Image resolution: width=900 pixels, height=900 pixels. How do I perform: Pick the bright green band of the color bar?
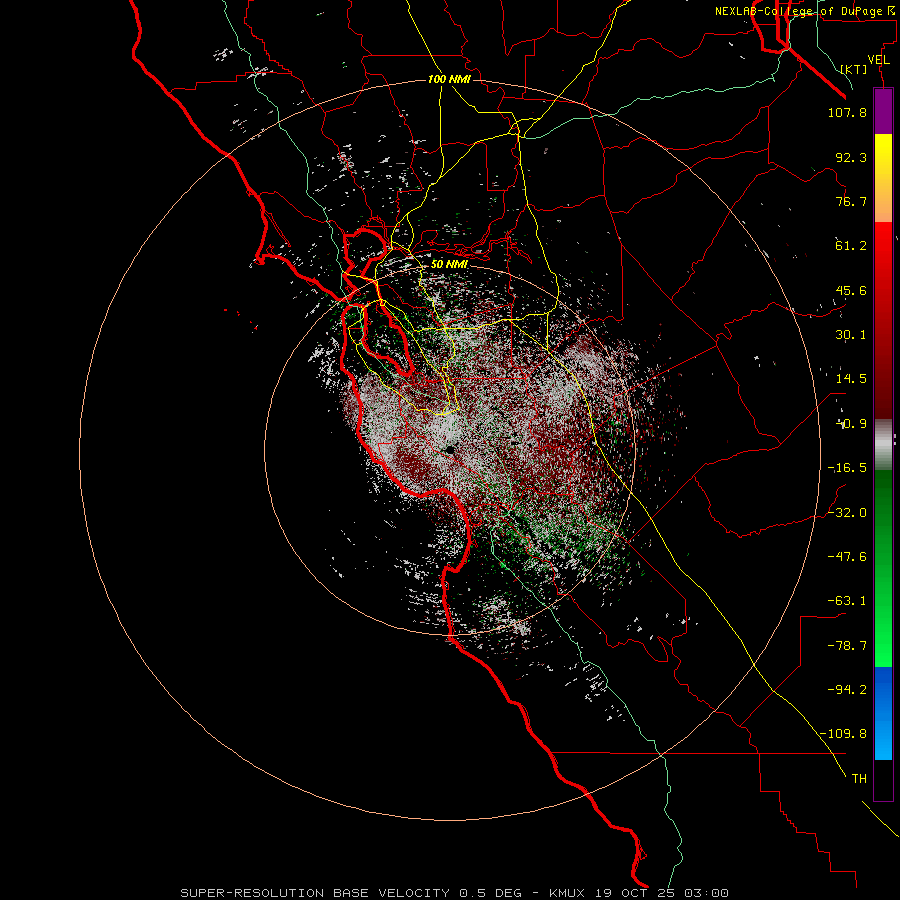pos(883,568)
